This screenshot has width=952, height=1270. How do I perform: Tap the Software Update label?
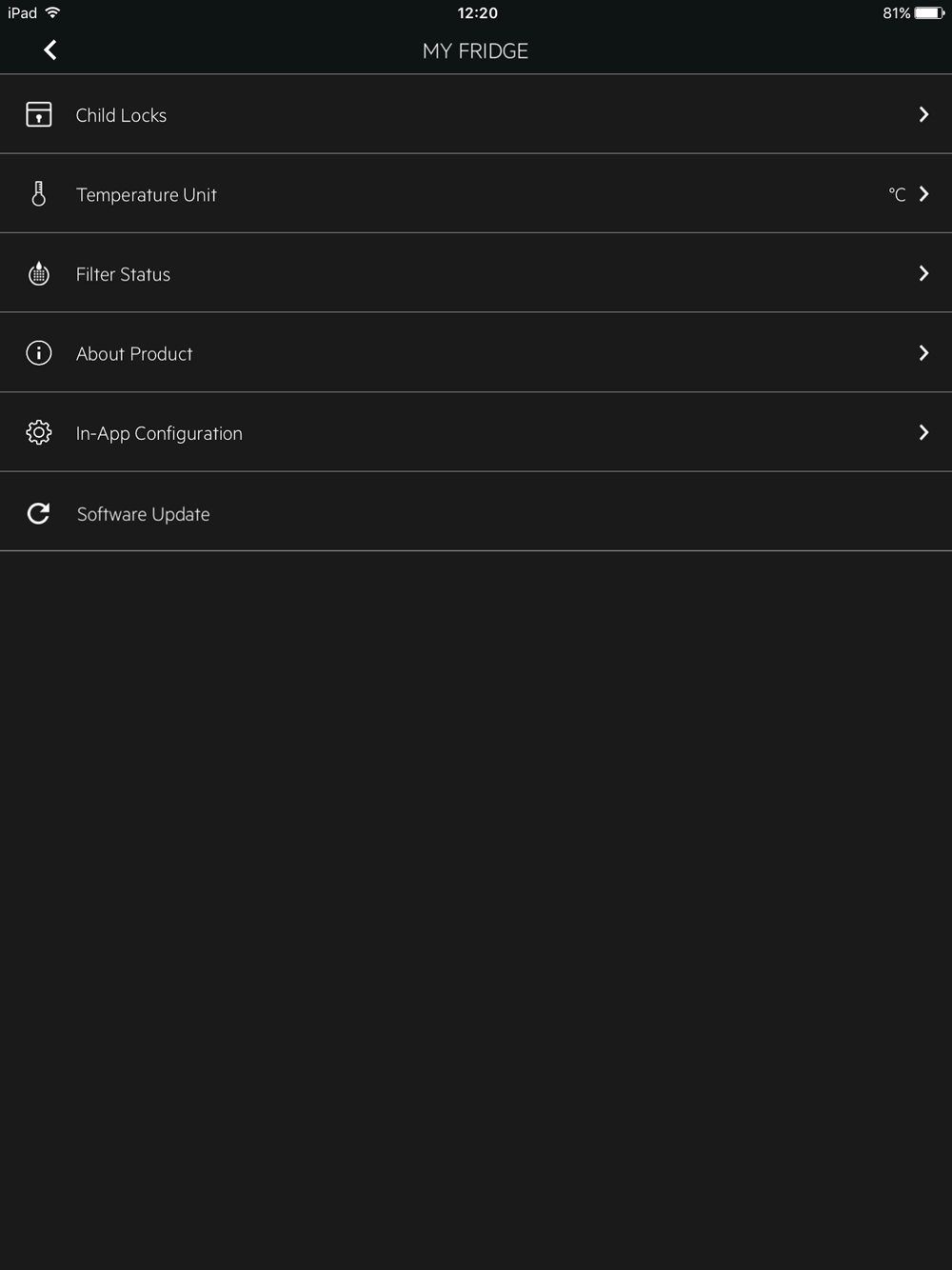click(x=143, y=514)
